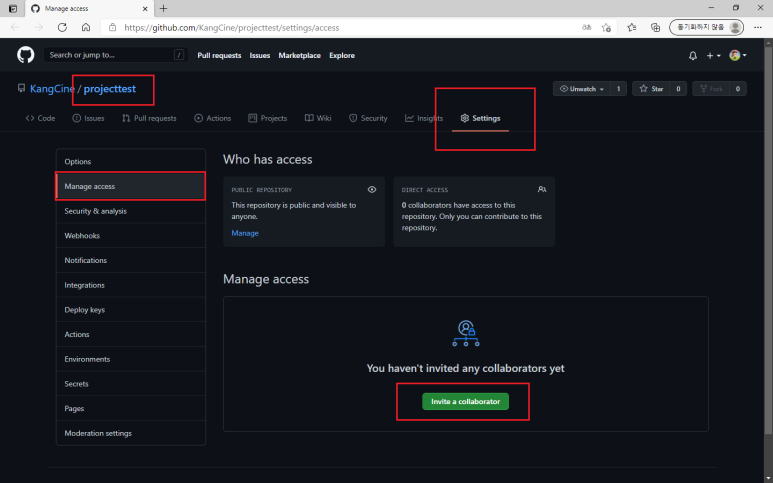
Task: Click Invite a collaborator button
Action: coord(465,401)
